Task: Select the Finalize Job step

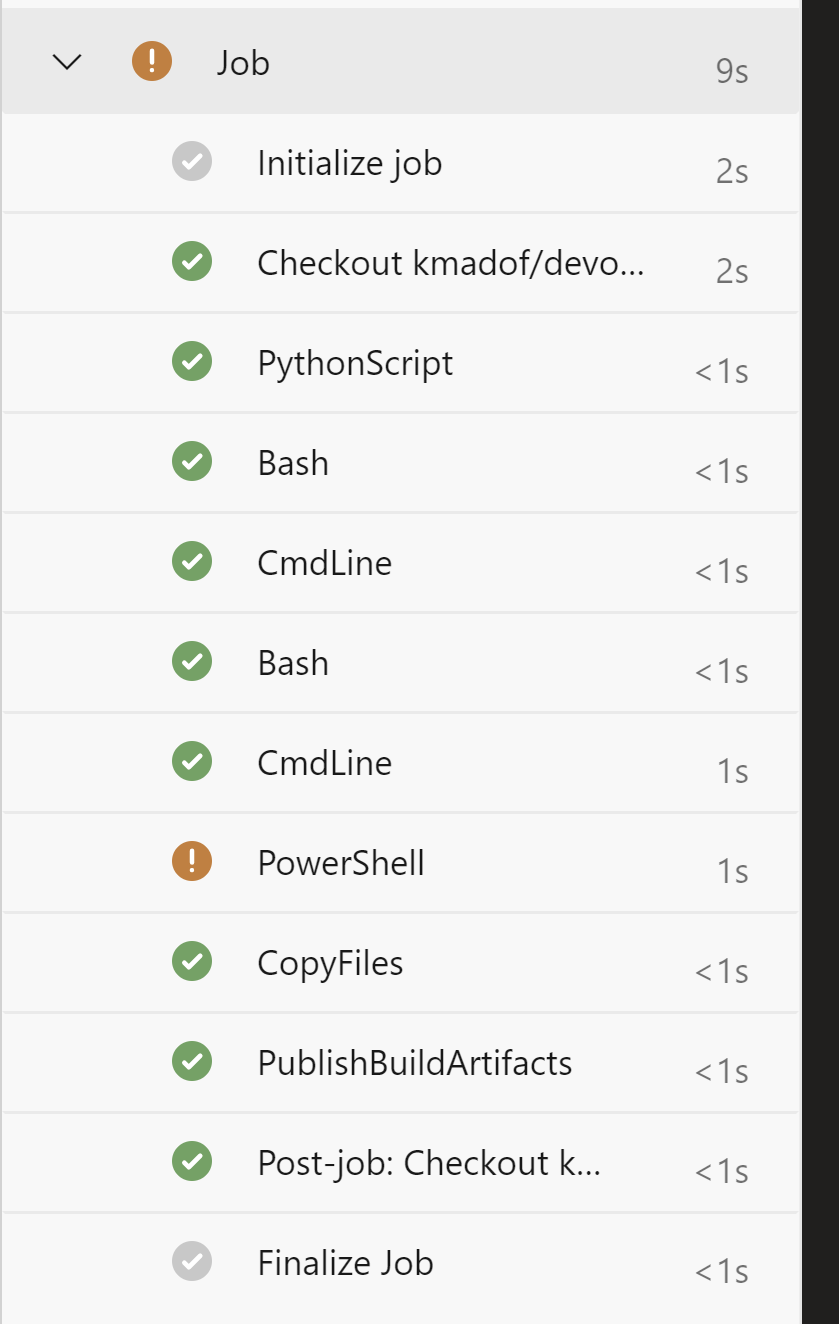Action: click(345, 1263)
